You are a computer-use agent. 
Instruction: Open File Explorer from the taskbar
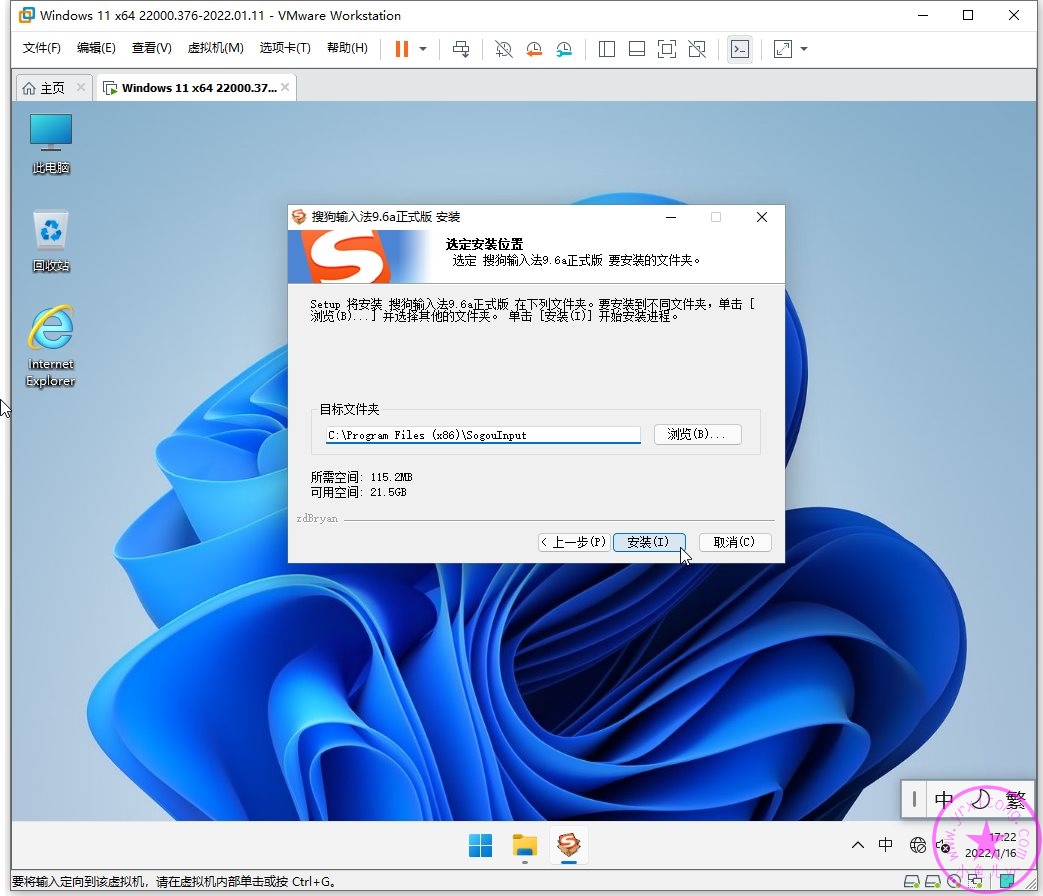525,845
